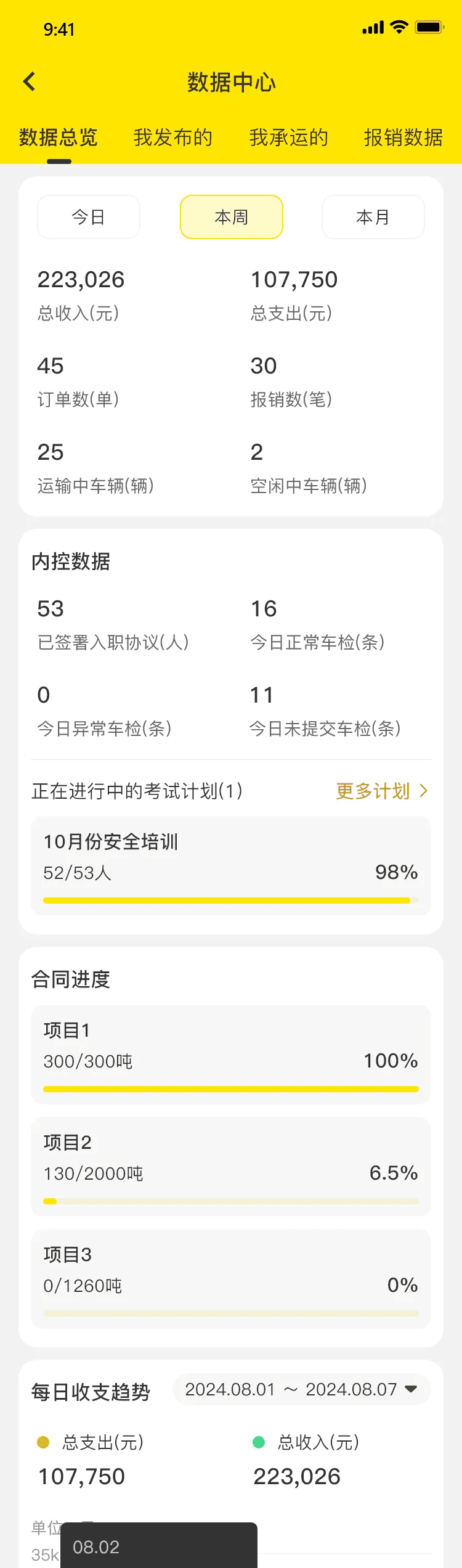The width and height of the screenshot is (462, 1568).
Task: Tap the battery status icon
Action: coord(429,27)
